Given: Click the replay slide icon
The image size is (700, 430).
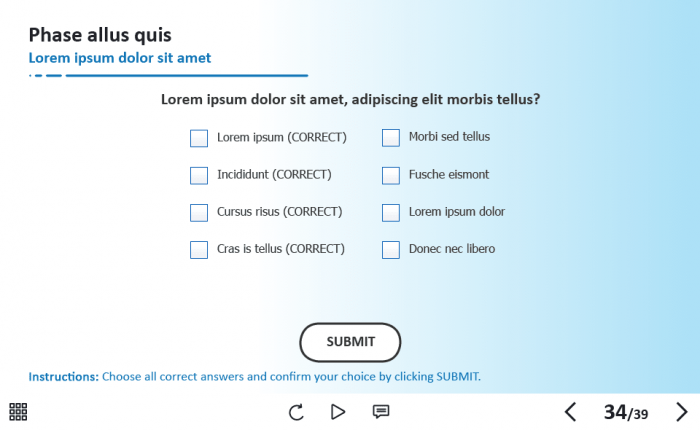Looking at the screenshot, I should 296,412.
